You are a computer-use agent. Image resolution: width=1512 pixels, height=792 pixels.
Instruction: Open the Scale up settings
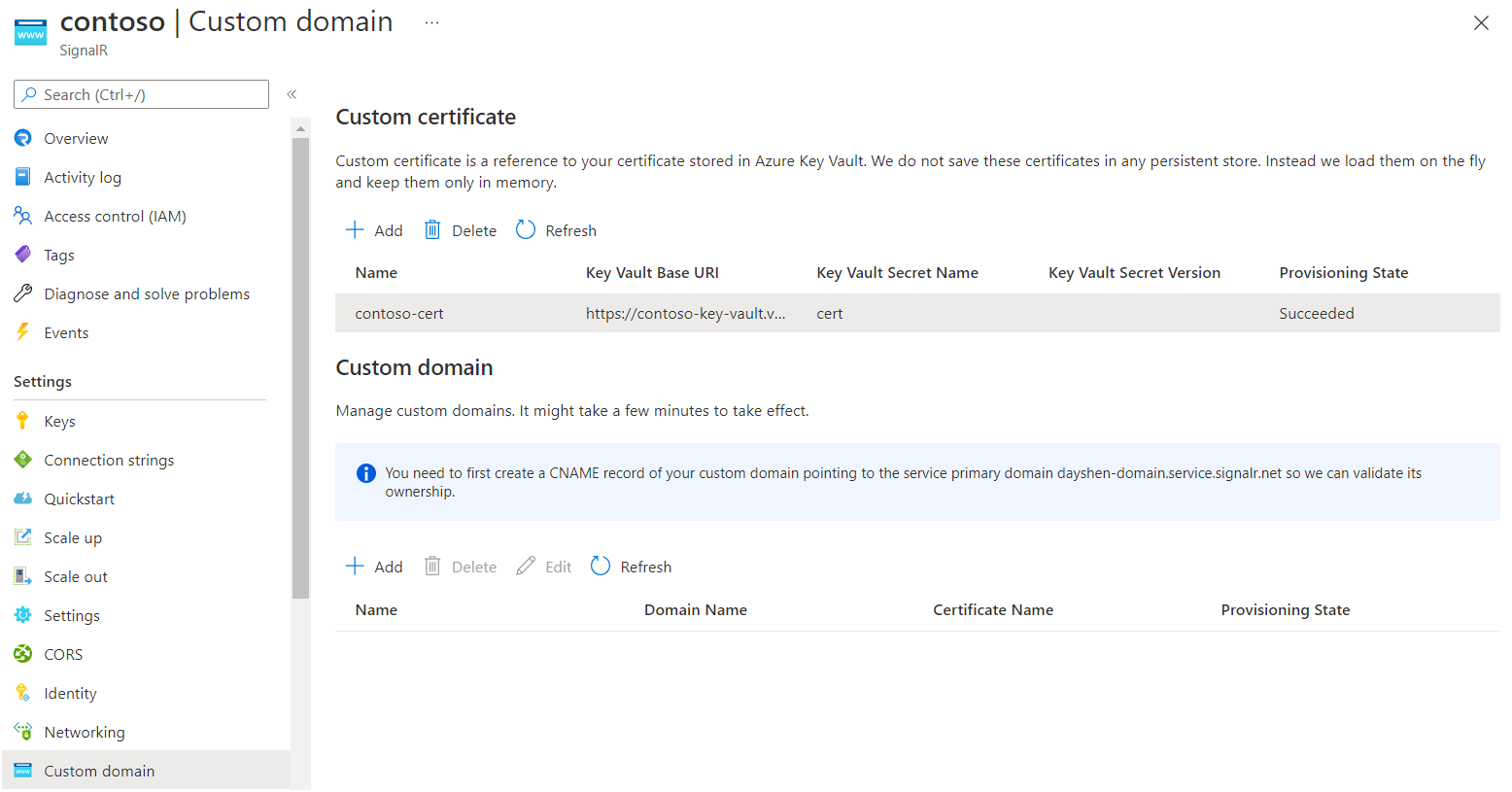point(73,536)
